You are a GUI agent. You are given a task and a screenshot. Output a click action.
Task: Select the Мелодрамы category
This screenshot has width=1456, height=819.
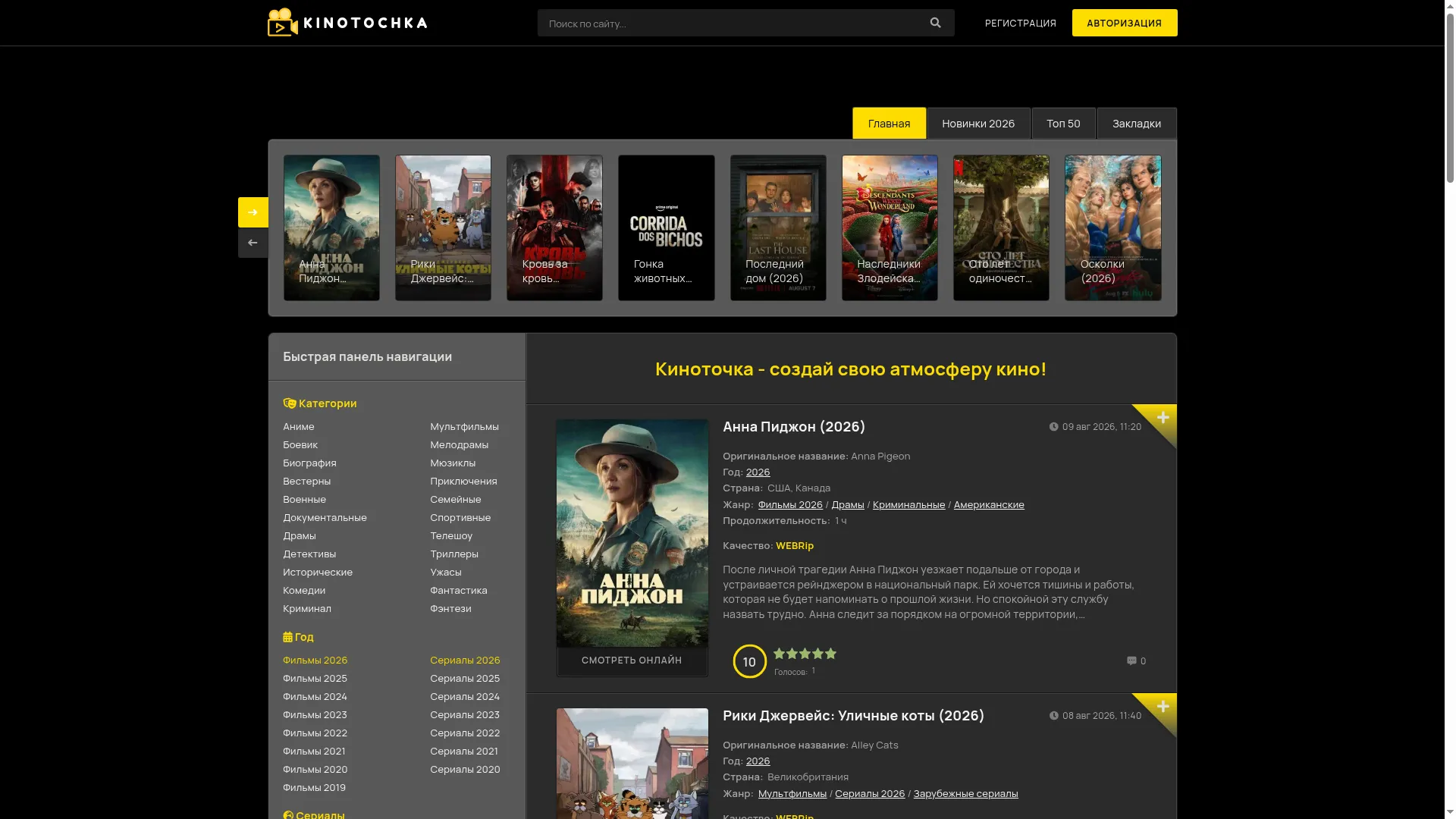pos(459,444)
